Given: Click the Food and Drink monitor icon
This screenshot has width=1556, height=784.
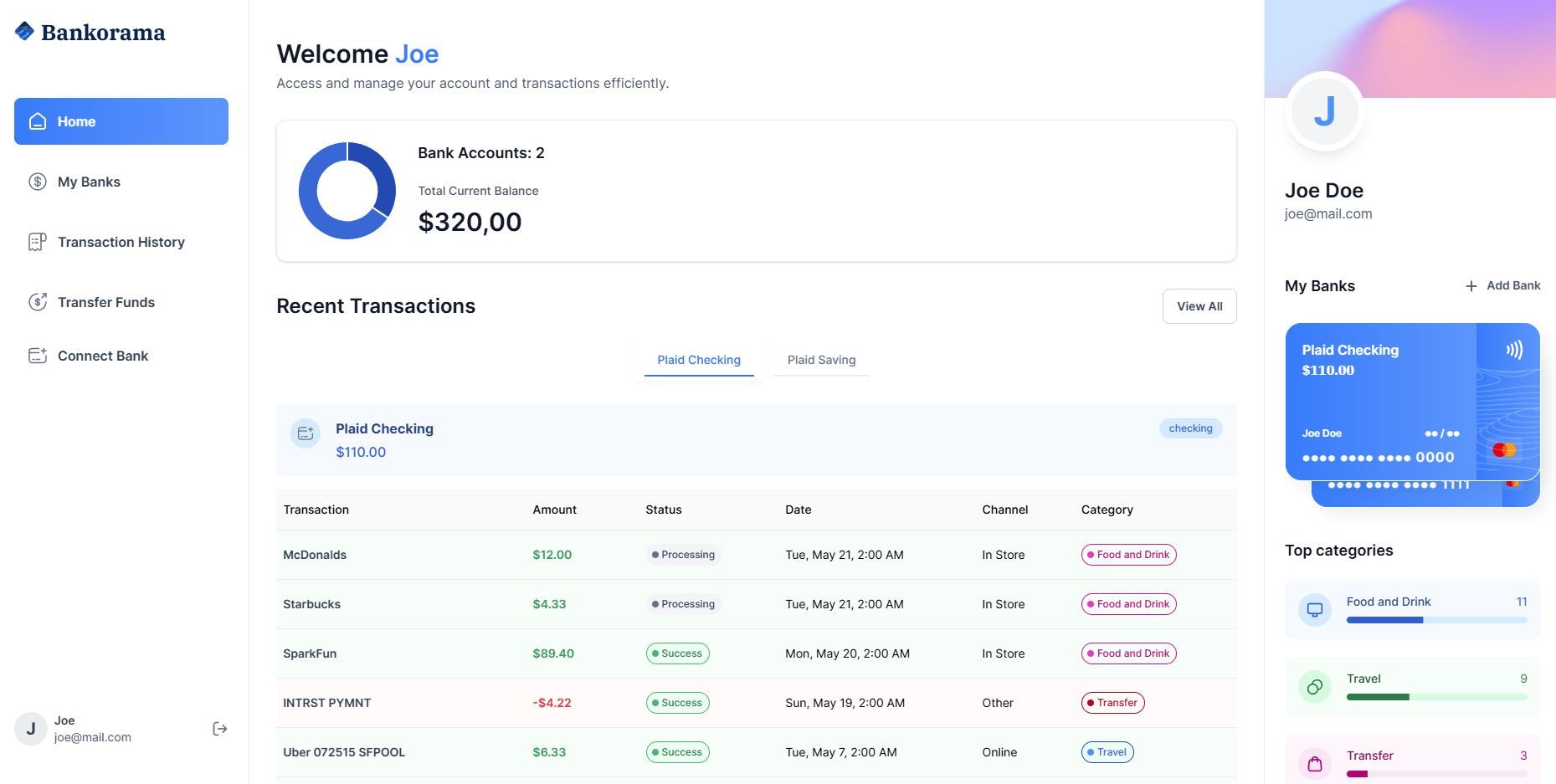Looking at the screenshot, I should click(x=1314, y=610).
